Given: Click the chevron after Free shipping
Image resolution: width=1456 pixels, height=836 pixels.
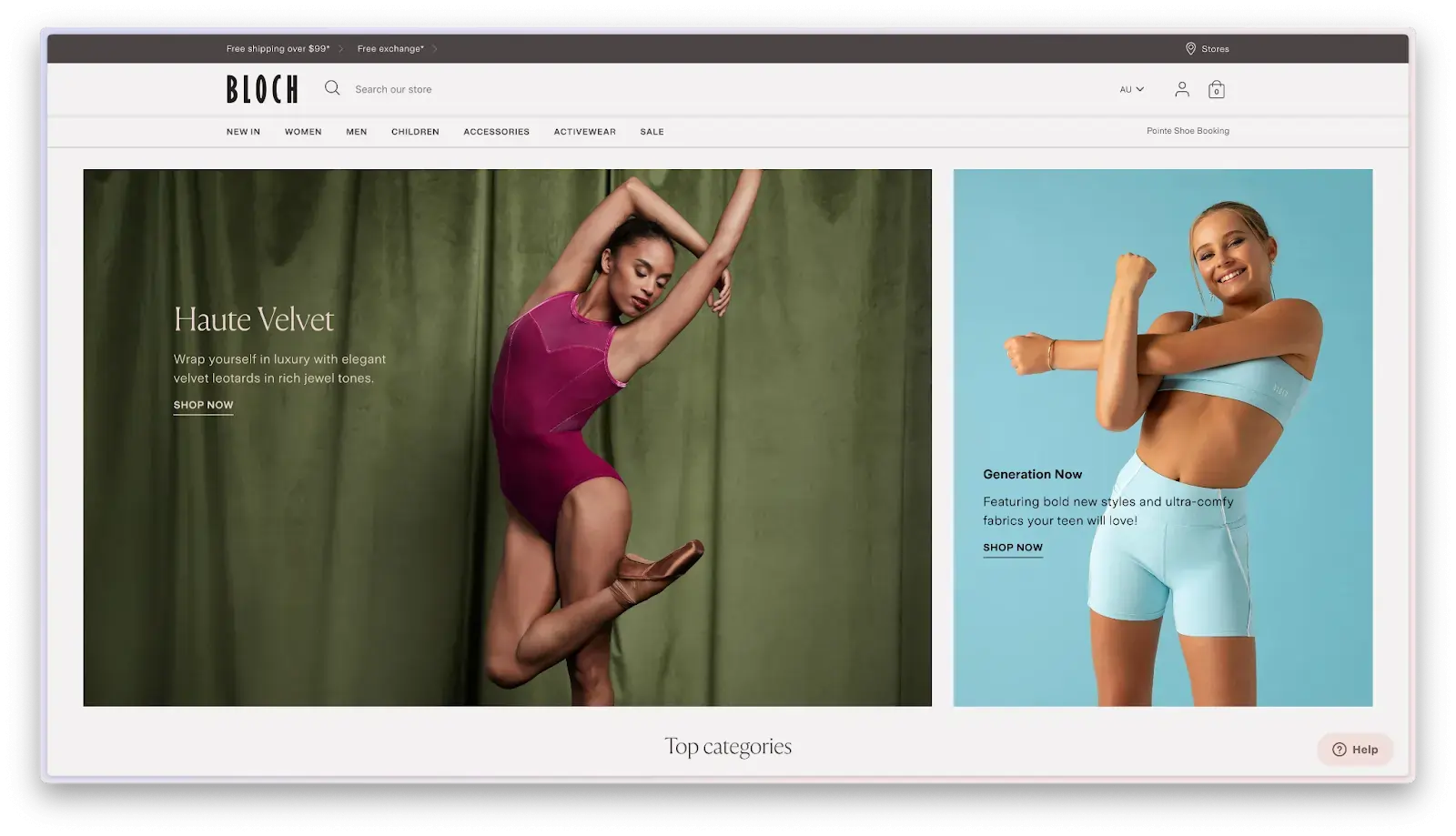Looking at the screenshot, I should (x=341, y=49).
